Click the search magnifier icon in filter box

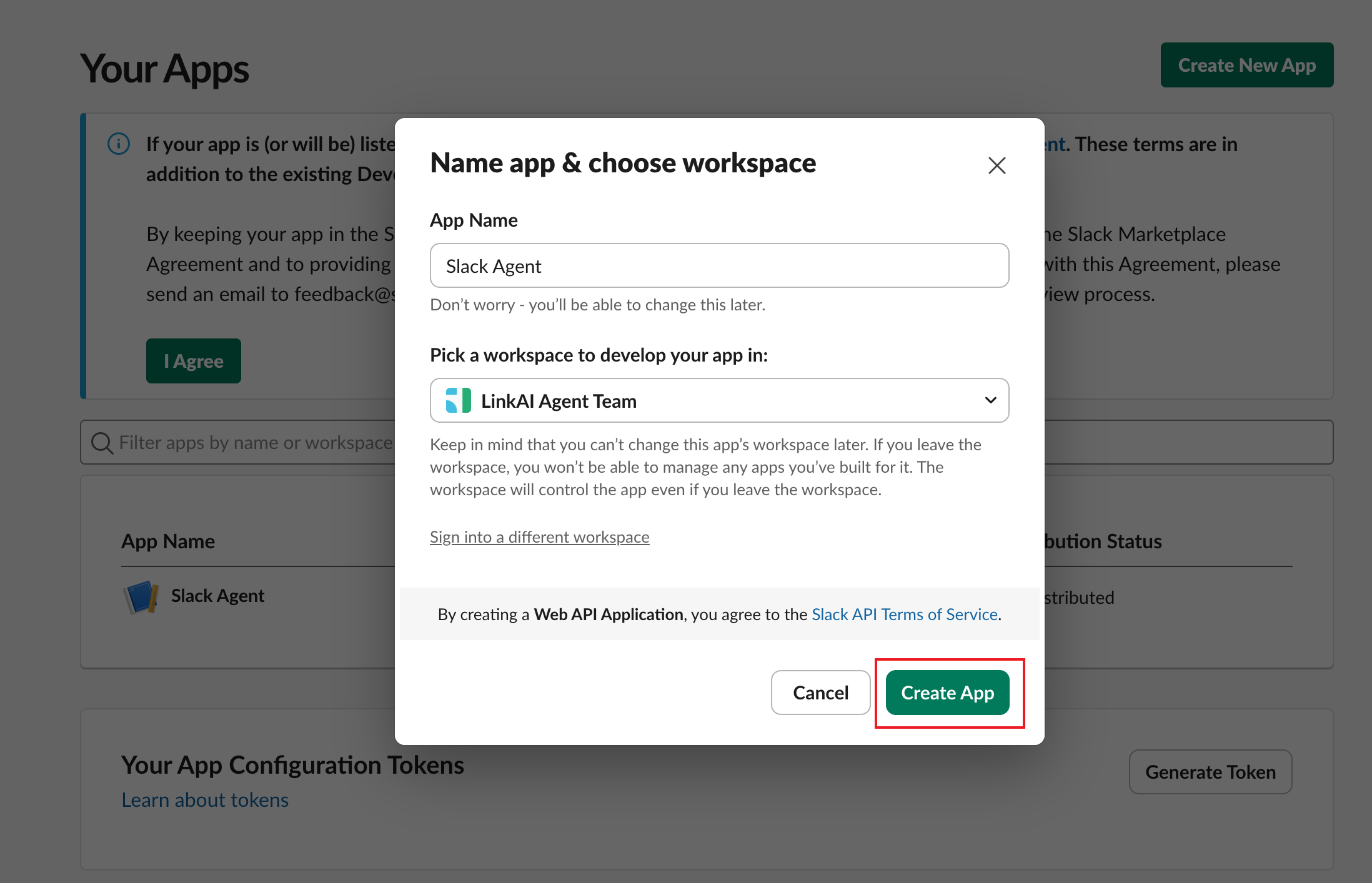click(102, 443)
